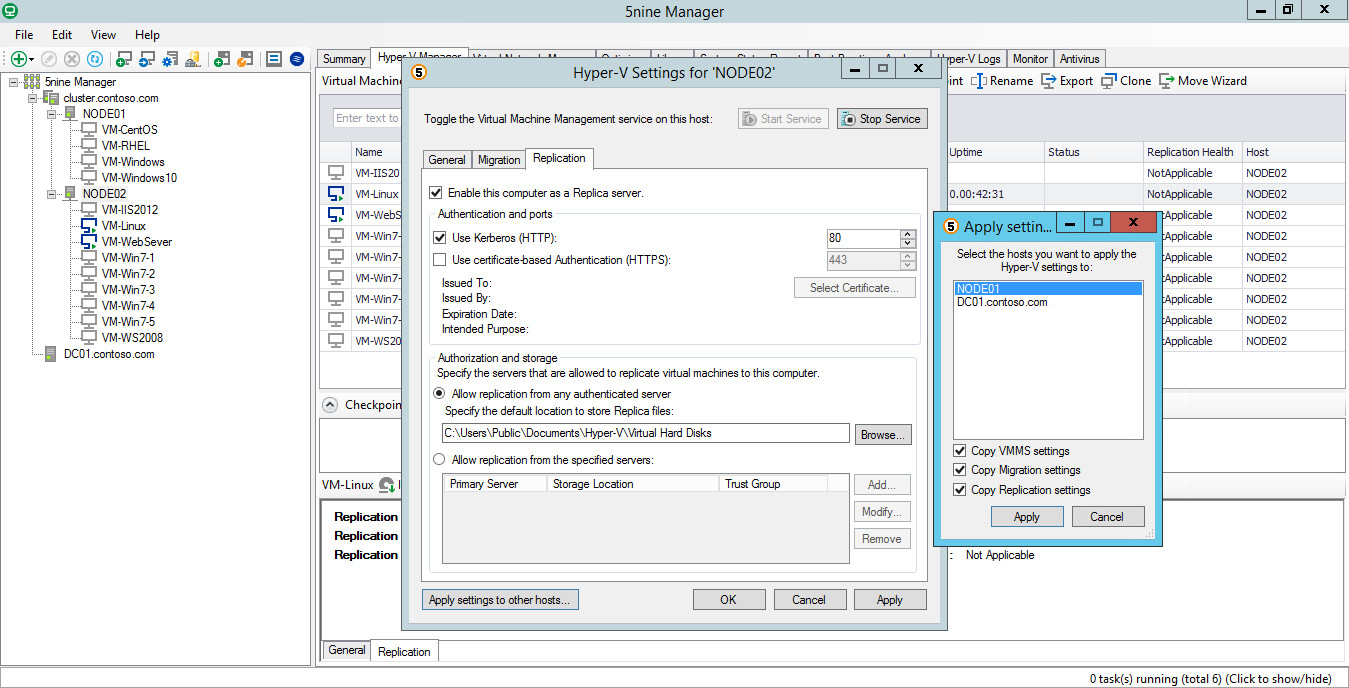
Task: Click Cancel in the Apply settings dialog
Action: pos(1107,517)
